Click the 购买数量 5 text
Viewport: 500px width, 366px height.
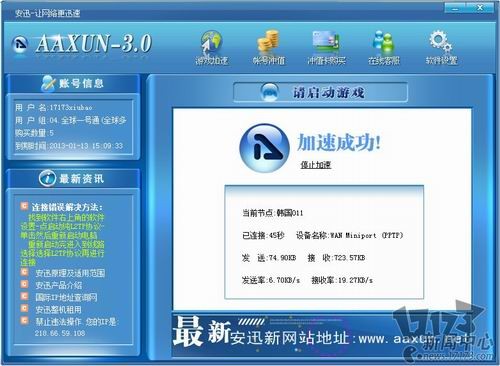coord(34,133)
